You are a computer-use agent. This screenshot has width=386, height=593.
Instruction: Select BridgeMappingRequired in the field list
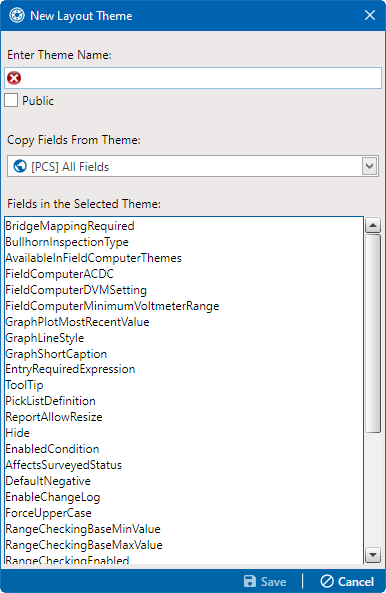70,226
